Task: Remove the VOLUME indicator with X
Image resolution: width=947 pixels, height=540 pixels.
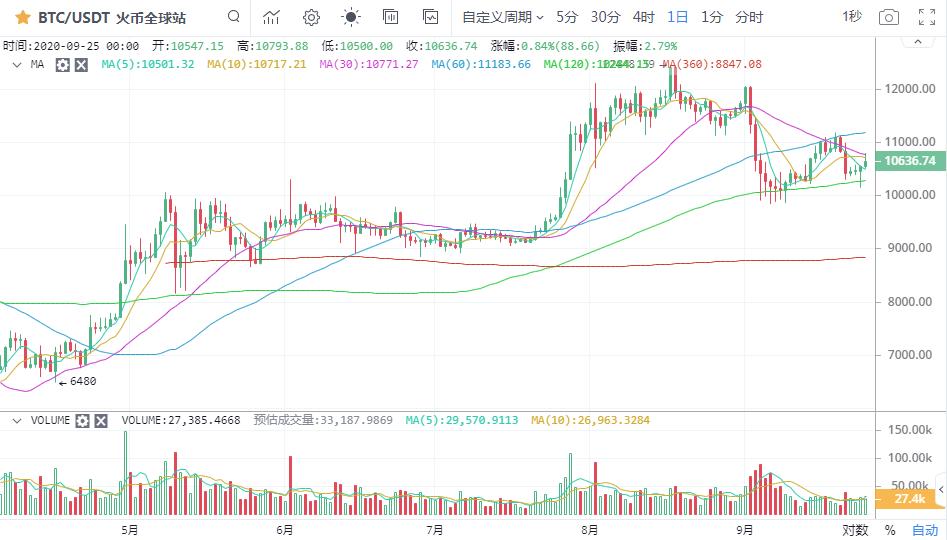Action: [x=100, y=421]
